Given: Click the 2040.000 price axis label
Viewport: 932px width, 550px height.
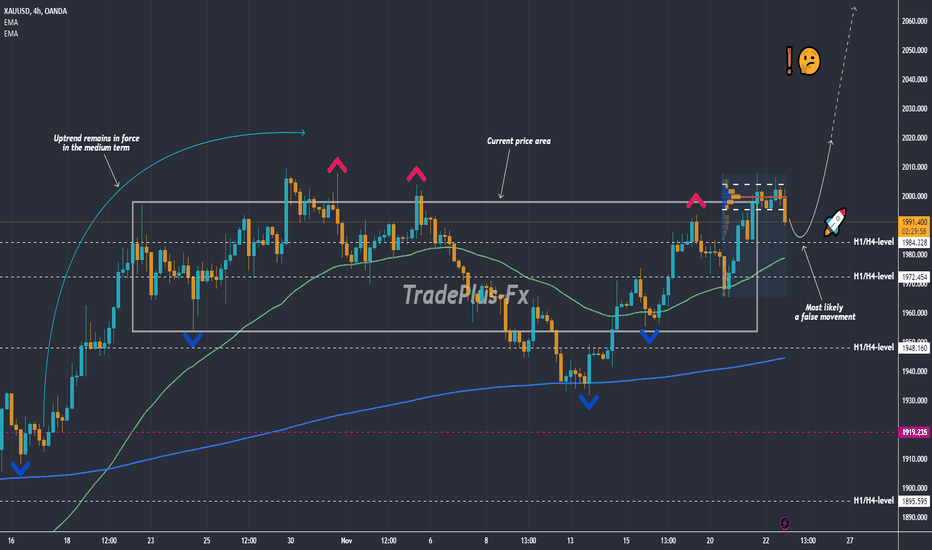Looking at the screenshot, I should (x=914, y=79).
